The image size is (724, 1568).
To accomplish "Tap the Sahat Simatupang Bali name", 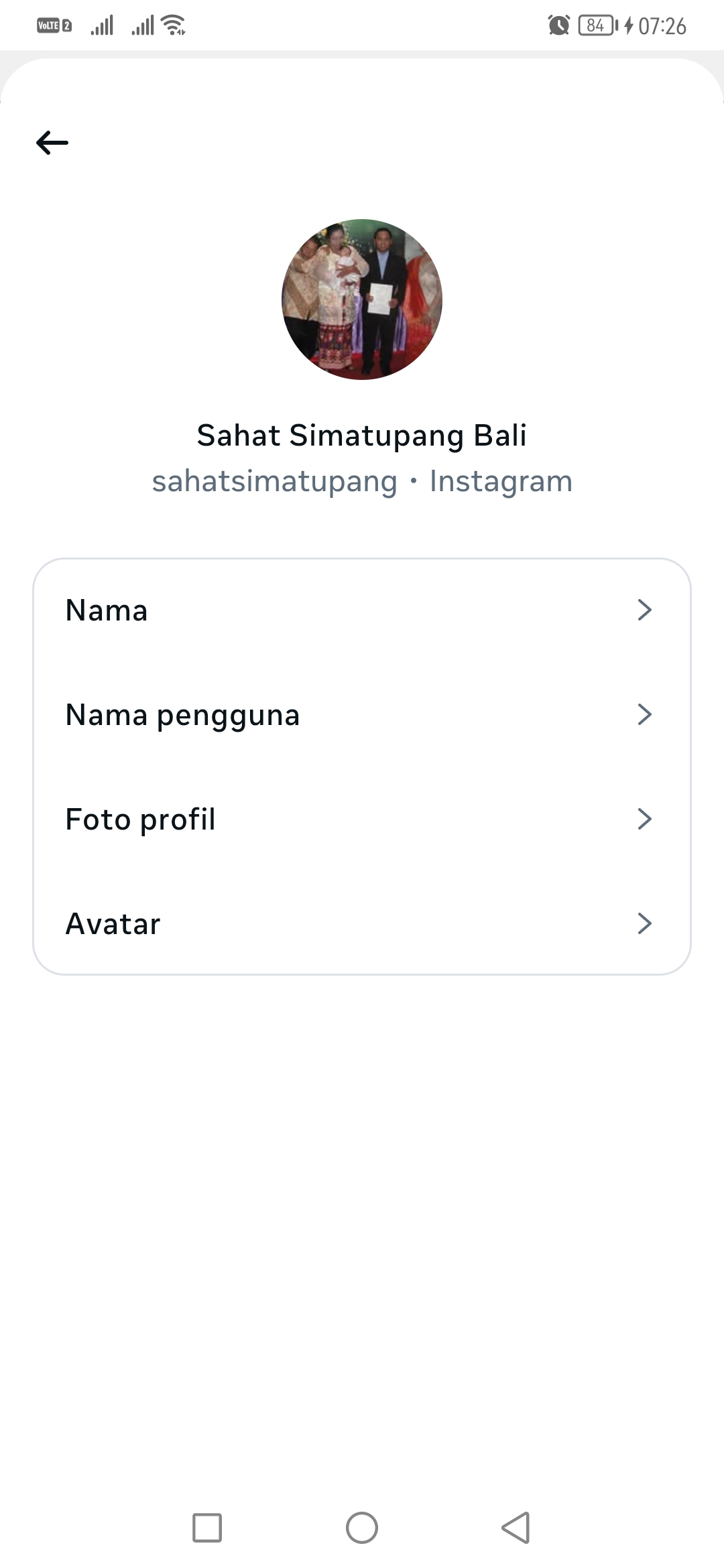I will (362, 436).
